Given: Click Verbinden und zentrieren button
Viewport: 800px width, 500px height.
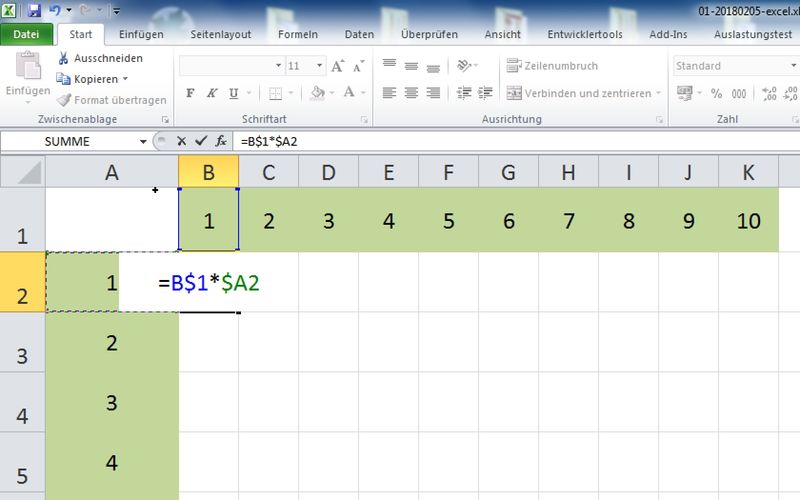Looking at the screenshot, I should click(x=579, y=93).
